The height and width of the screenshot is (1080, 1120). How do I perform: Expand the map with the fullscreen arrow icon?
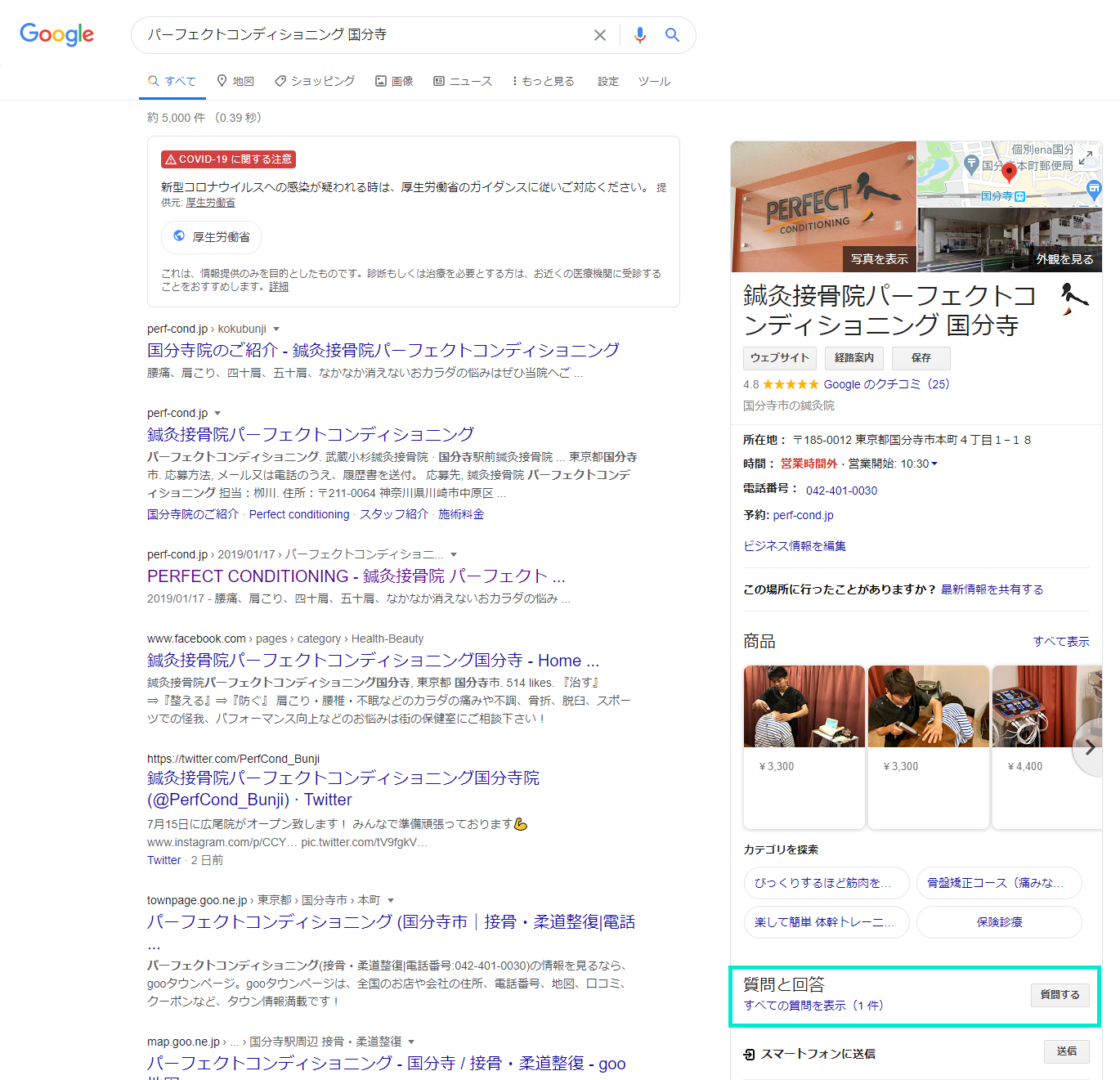pos(1086,158)
